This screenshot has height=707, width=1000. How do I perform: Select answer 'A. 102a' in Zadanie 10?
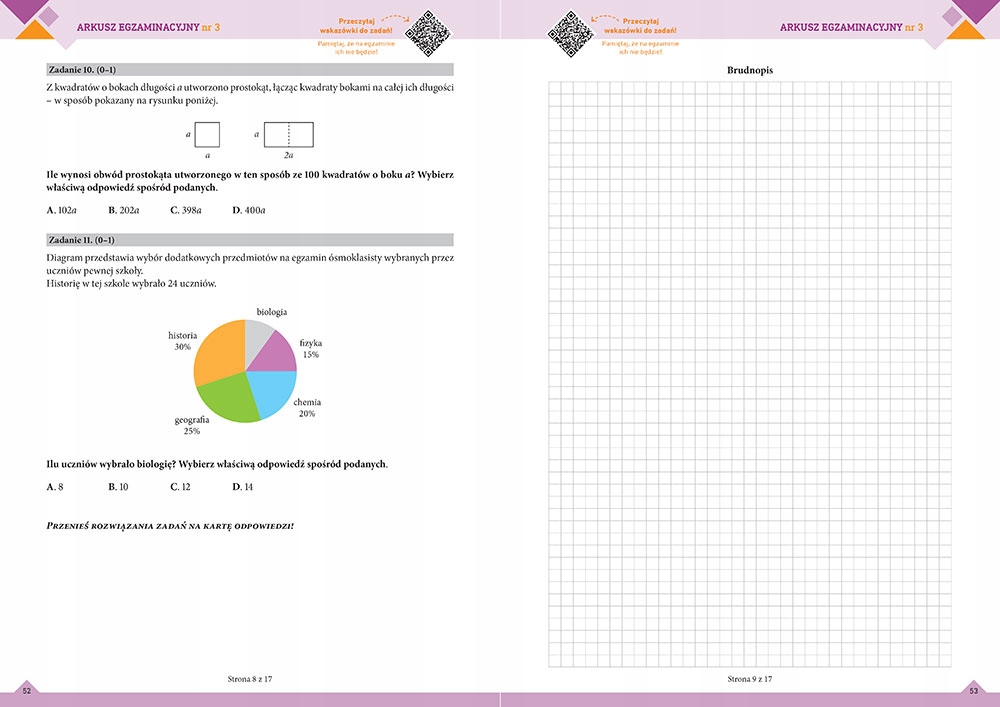(x=62, y=210)
